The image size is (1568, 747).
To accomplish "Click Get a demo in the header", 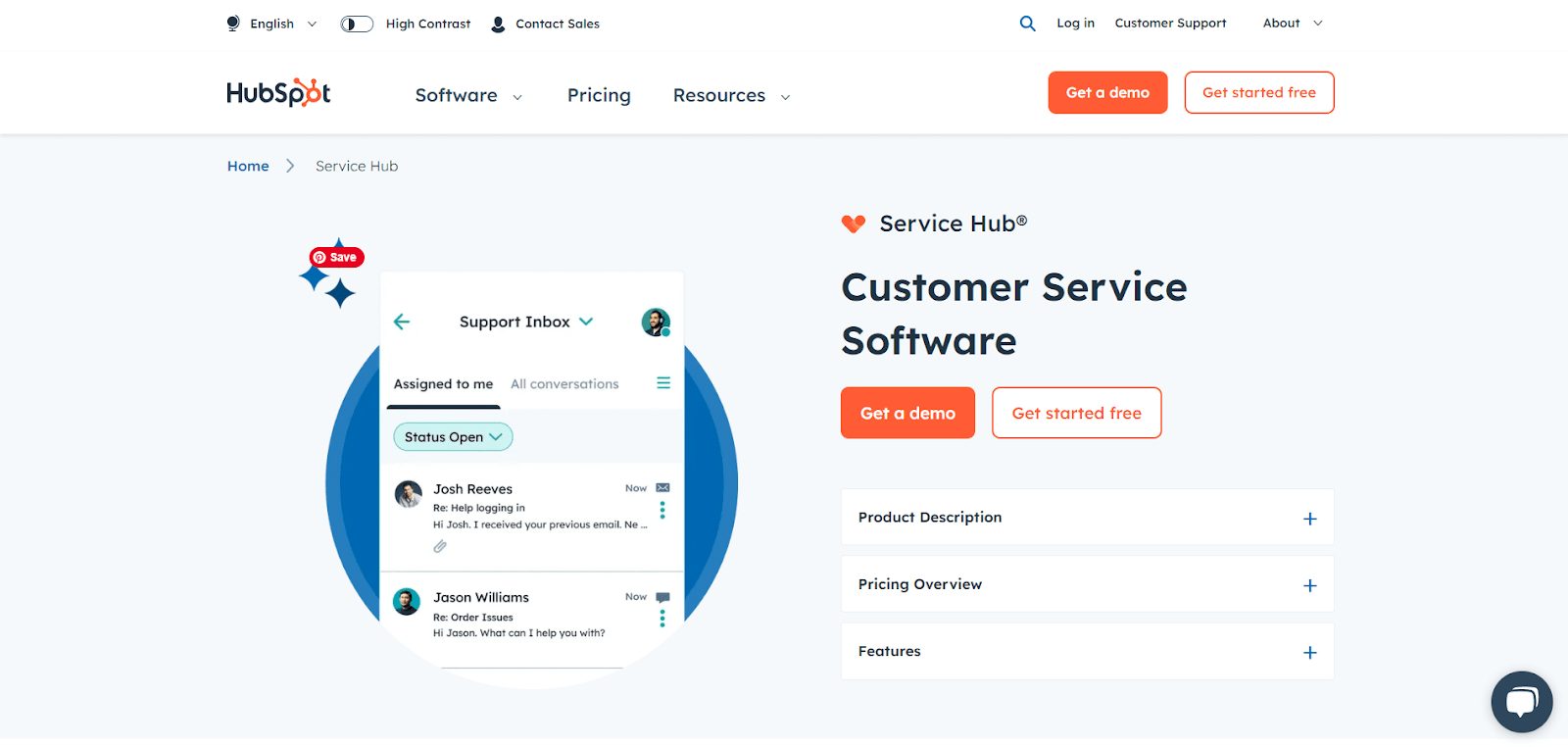I will point(1107,92).
